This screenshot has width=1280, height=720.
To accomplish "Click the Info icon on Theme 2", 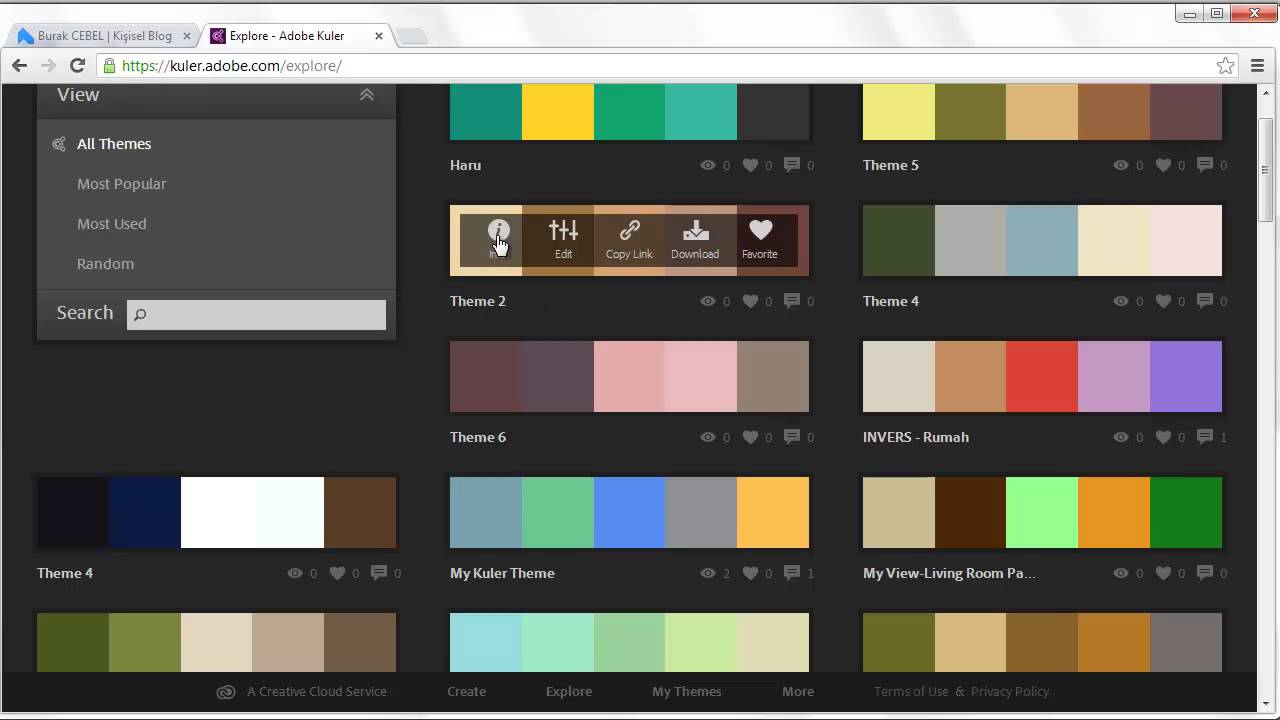I will pos(498,232).
